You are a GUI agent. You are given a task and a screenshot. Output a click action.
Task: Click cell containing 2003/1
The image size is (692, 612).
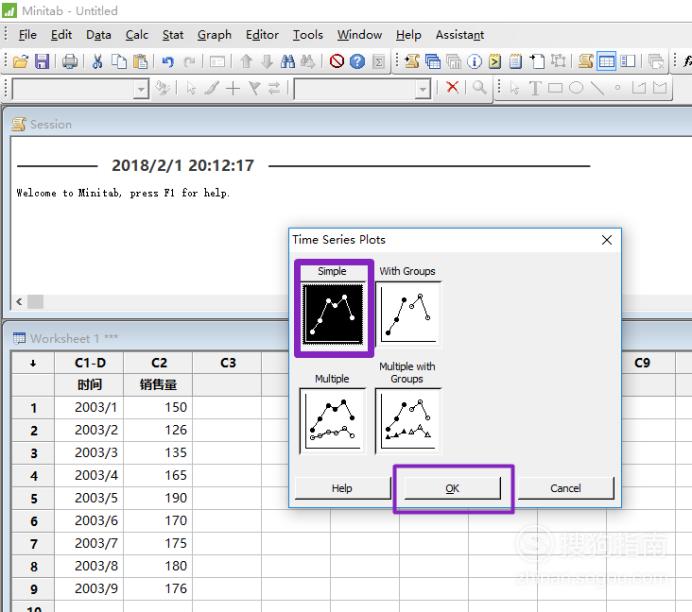pyautogui.click(x=90, y=407)
